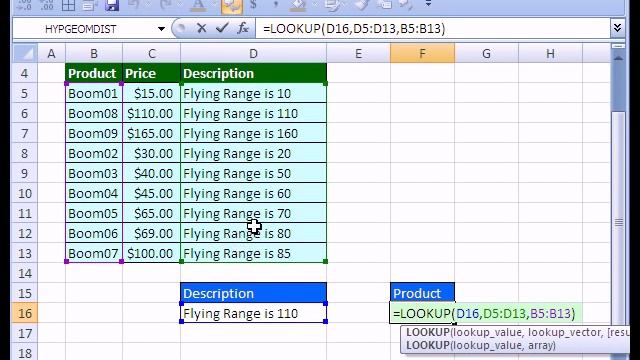Click the $100.00 price cell
Image resolution: width=640 pixels, height=360 pixels.
click(151, 253)
